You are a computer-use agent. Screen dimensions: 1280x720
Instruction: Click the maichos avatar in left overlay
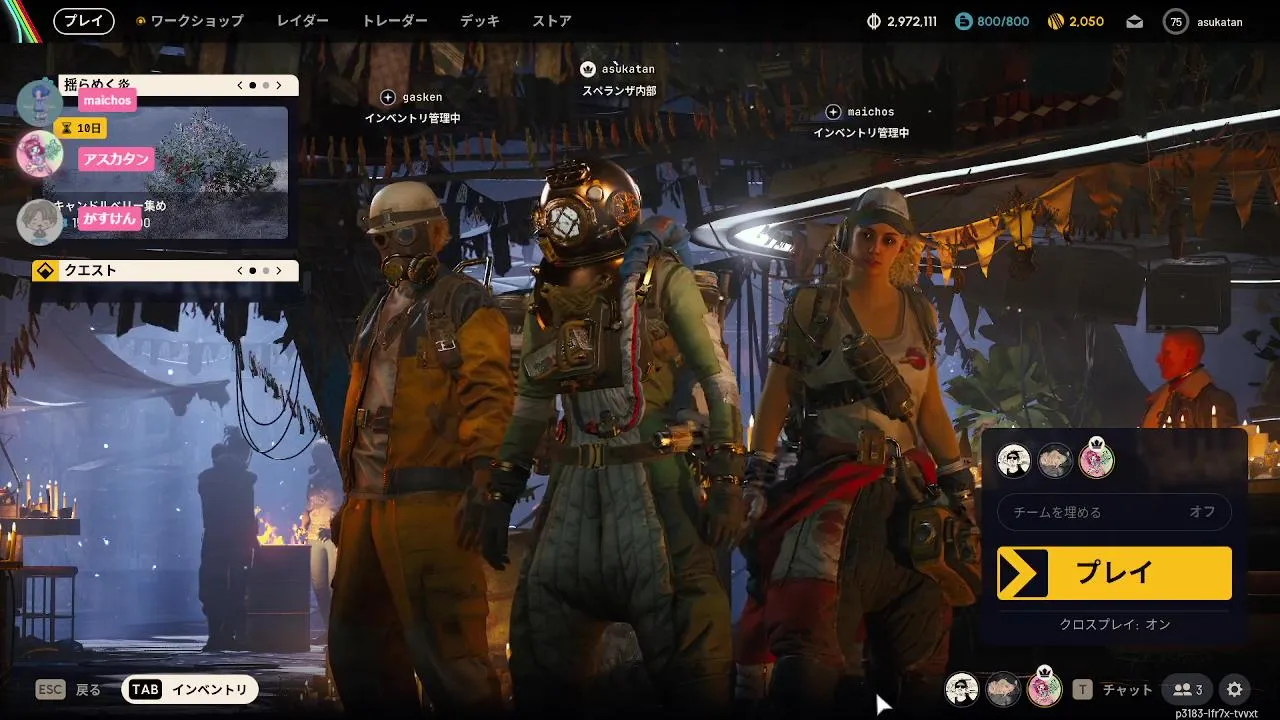(x=40, y=102)
